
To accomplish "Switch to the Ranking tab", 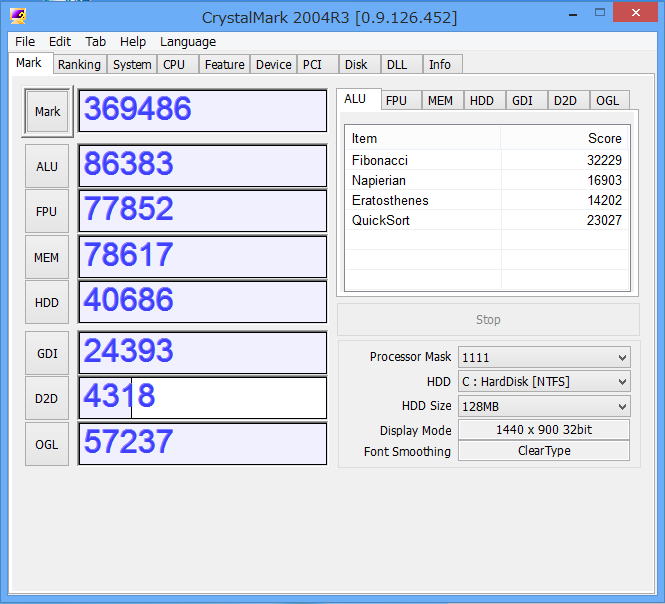I will (79, 64).
